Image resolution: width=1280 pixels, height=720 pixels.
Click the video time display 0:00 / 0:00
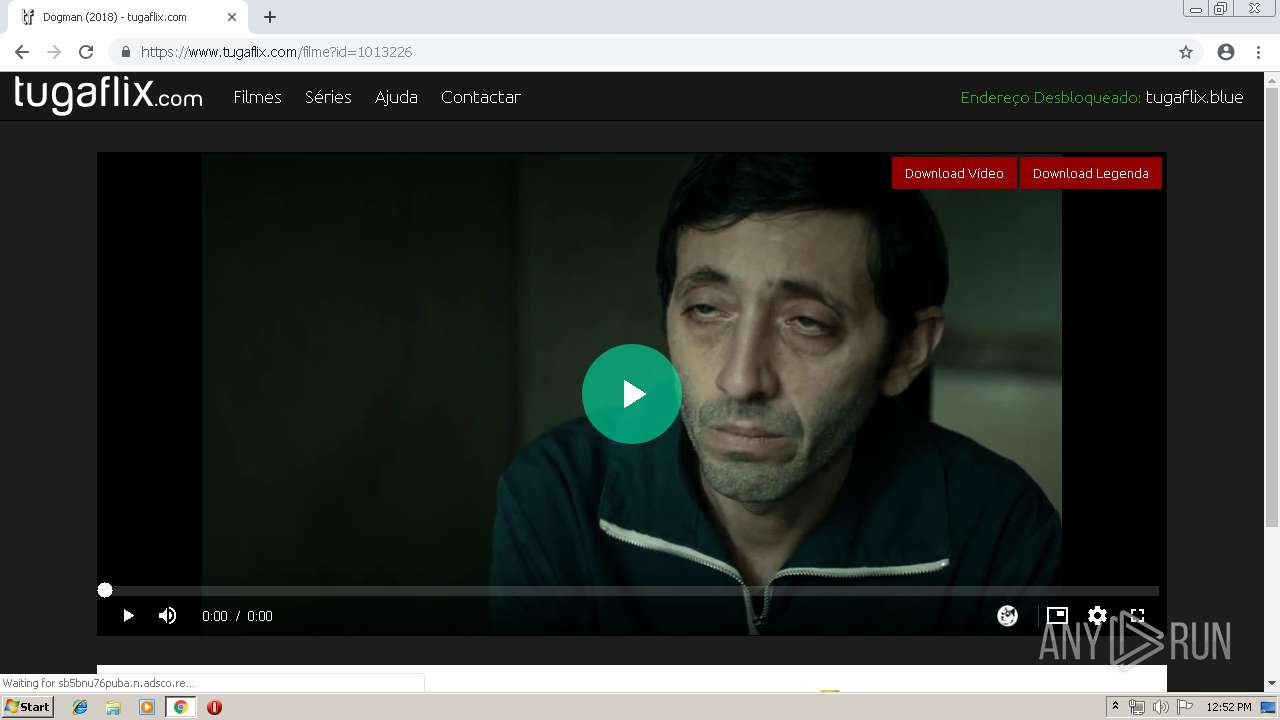point(237,616)
